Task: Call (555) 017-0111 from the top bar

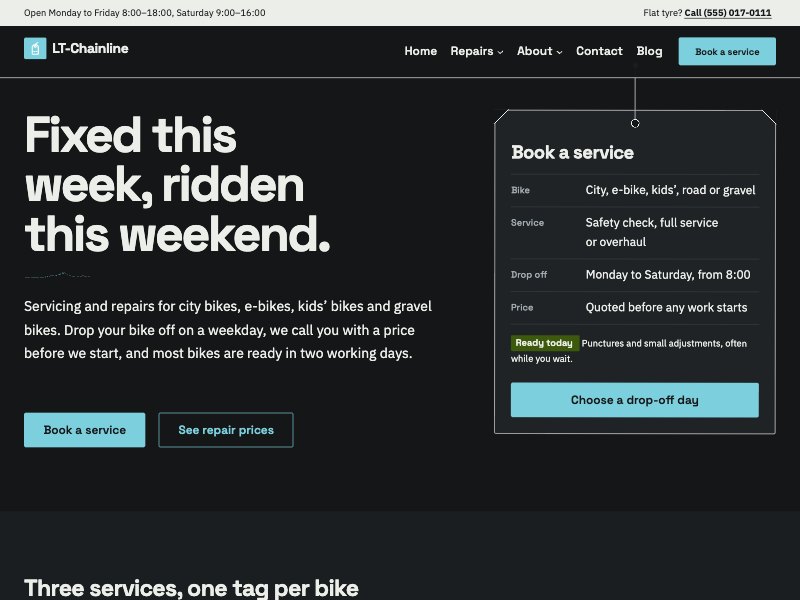Action: pos(728,13)
